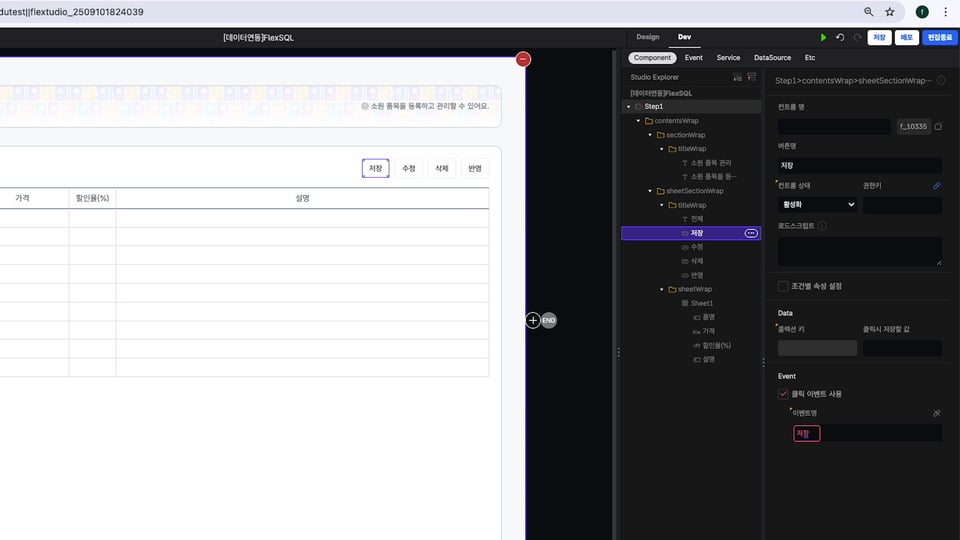
Task: Click the sheetWrap folder icon
Action: 672,289
